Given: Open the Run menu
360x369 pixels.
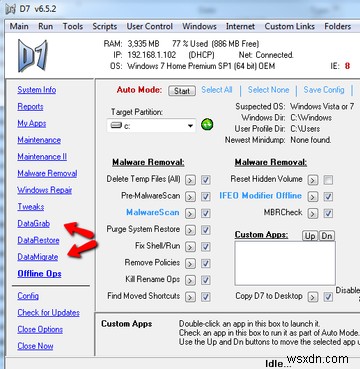Looking at the screenshot, I should 45,26.
